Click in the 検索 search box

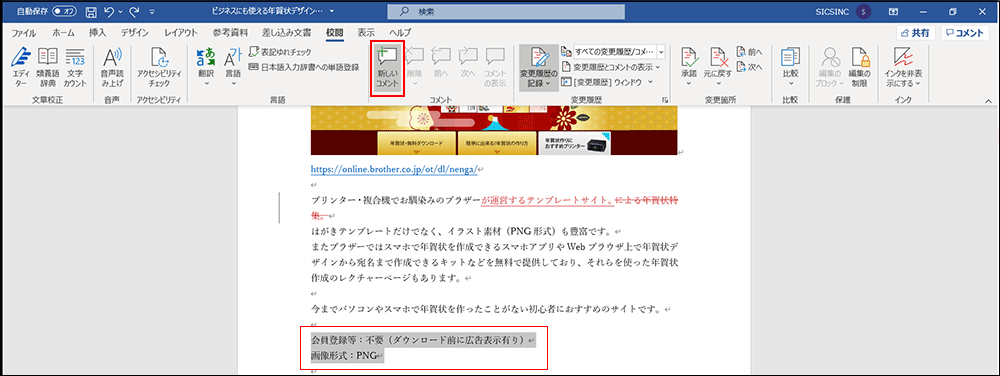click(506, 11)
